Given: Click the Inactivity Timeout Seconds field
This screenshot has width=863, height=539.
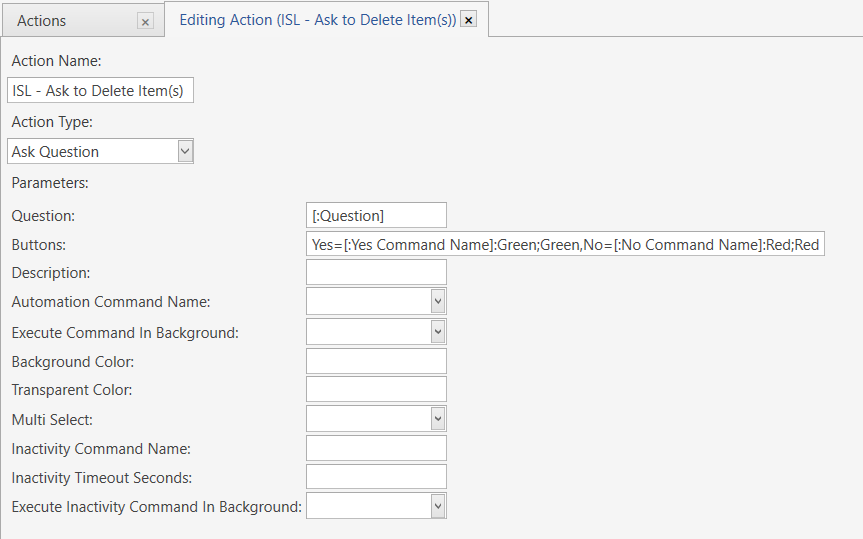Looking at the screenshot, I should click(376, 477).
